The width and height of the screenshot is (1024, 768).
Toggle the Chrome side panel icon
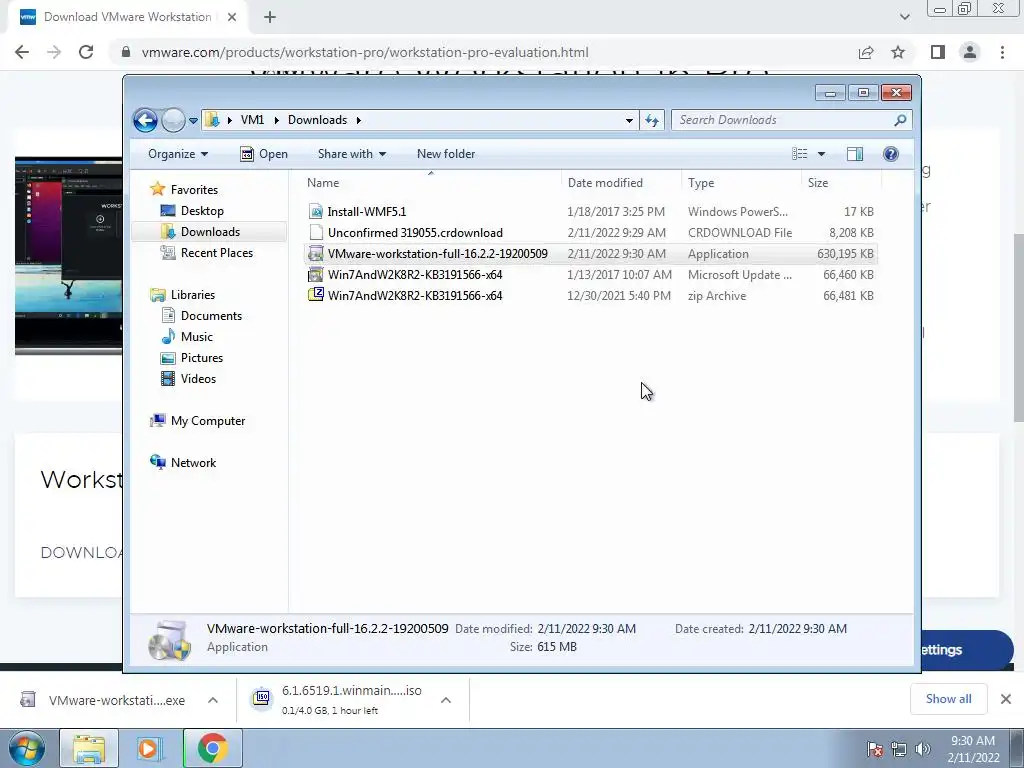938,52
